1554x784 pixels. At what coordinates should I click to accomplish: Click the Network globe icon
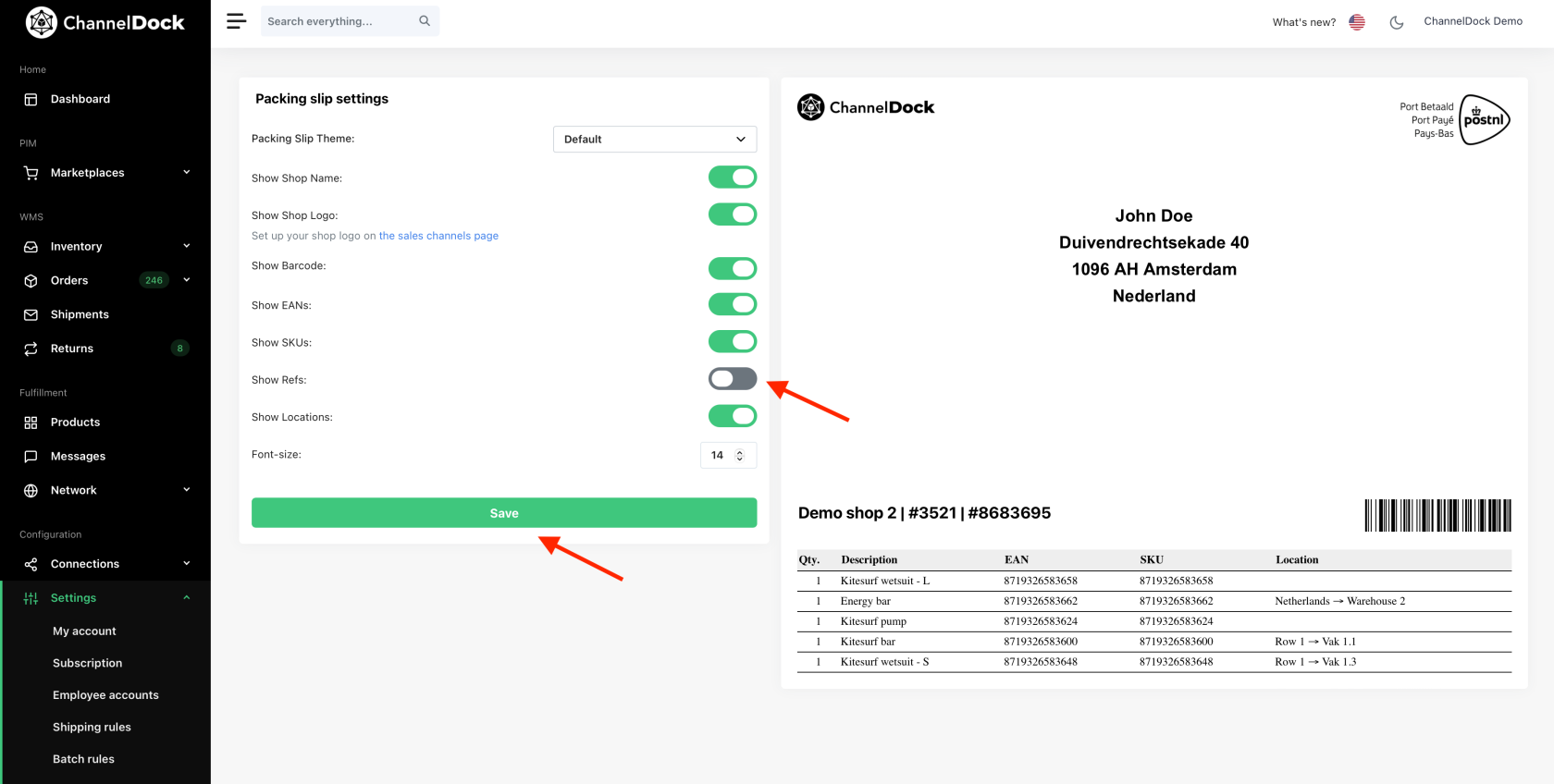[x=31, y=490]
